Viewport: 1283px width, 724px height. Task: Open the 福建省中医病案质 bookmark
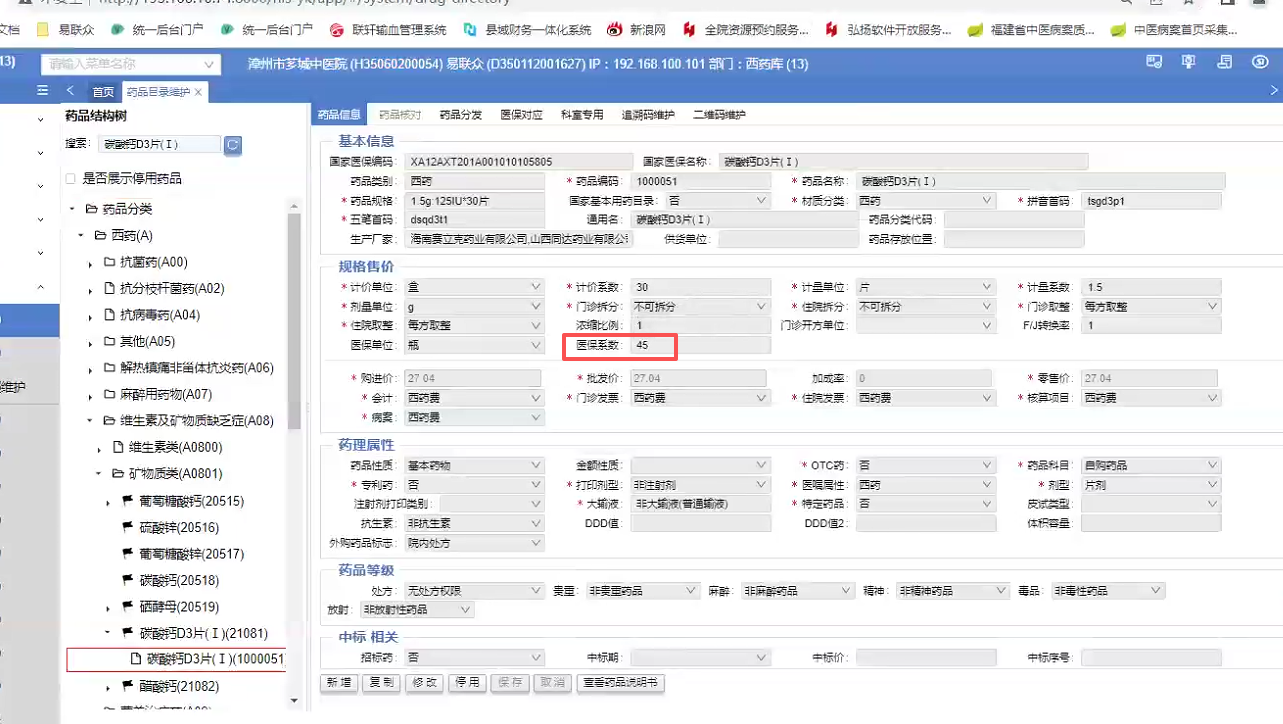(1031, 30)
